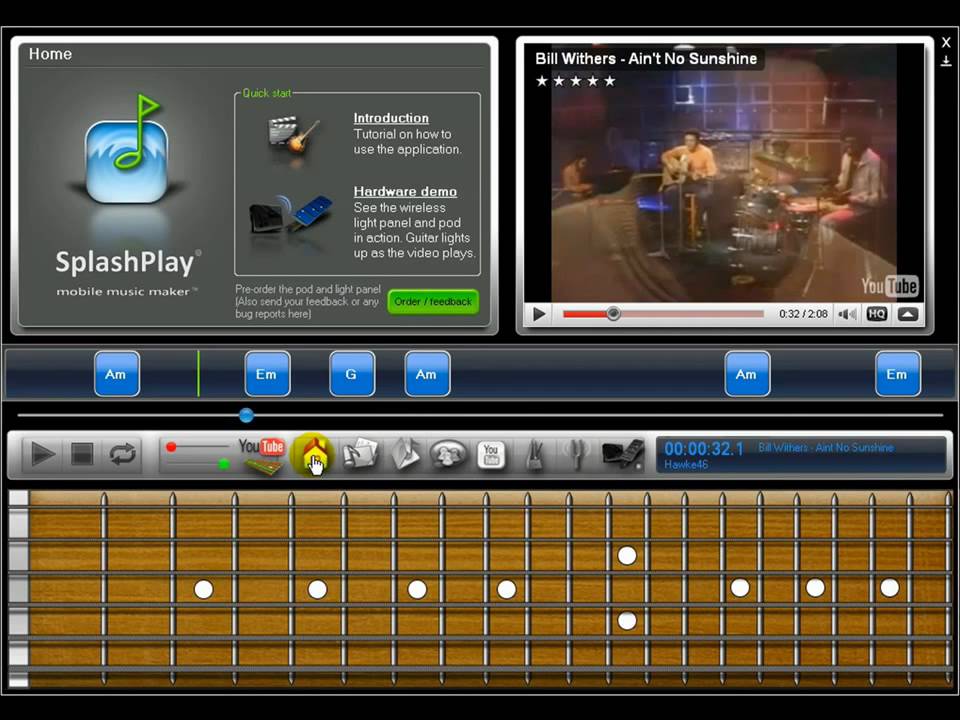This screenshot has width=960, height=720.
Task: Click the Order / feedback green button
Action: coord(433,301)
